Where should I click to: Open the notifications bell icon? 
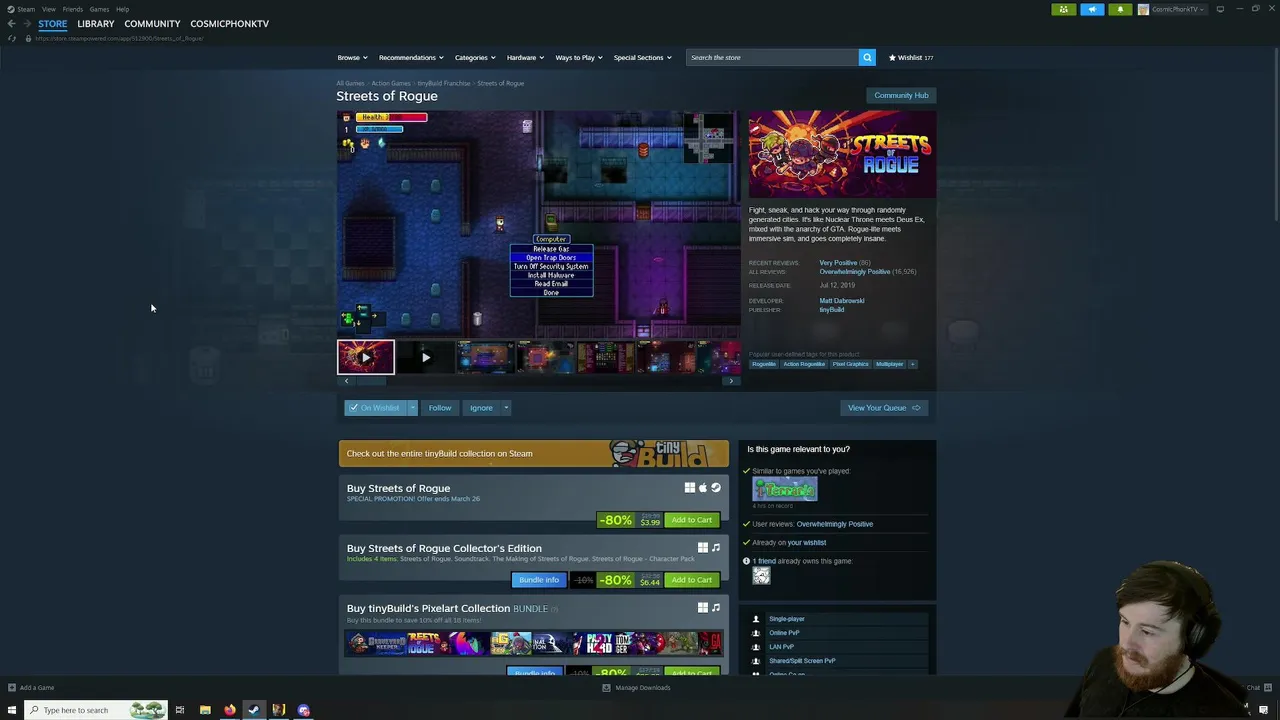coord(1120,9)
